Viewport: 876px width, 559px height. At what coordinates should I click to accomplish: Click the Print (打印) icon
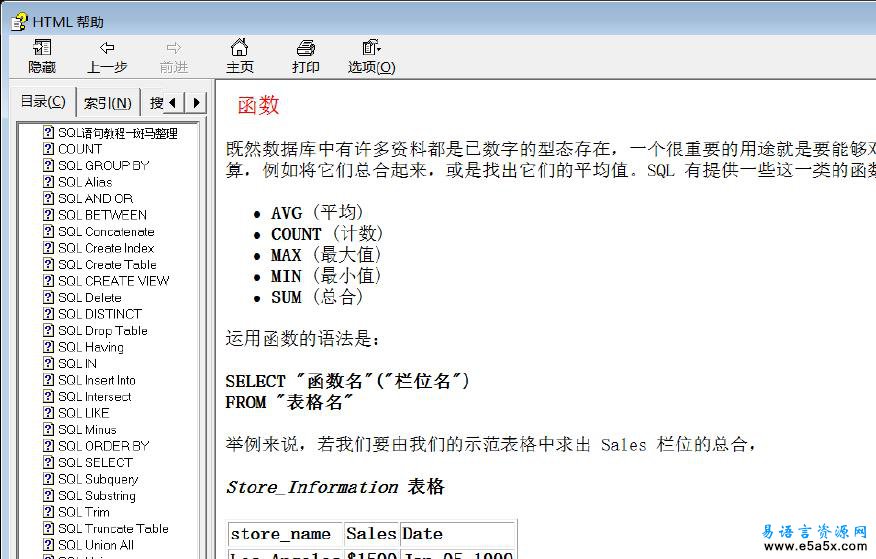point(306,48)
